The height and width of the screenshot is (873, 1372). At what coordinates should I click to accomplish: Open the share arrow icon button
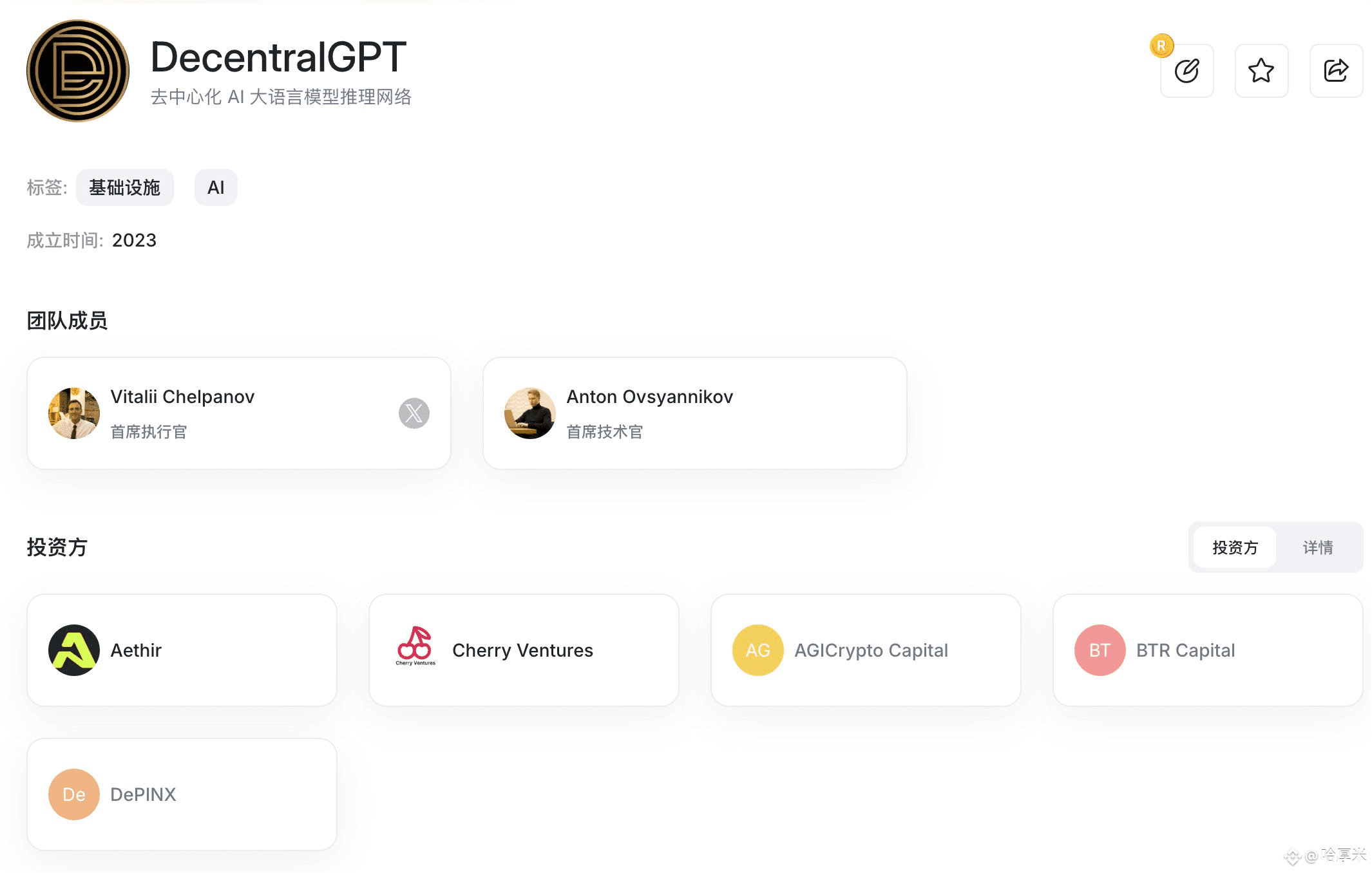(1336, 71)
